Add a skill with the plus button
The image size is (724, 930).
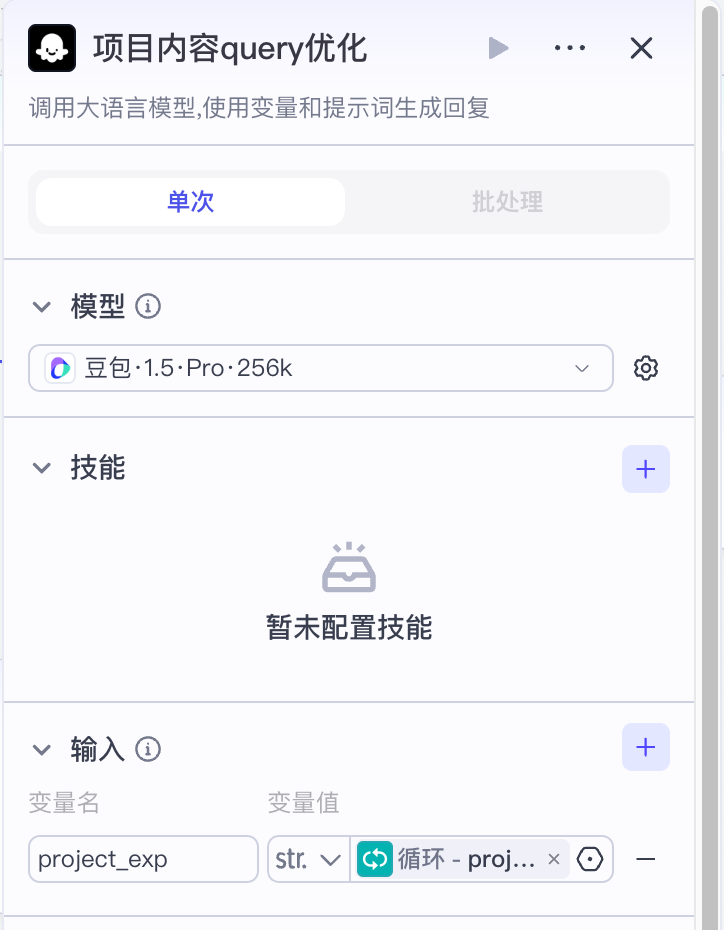click(x=646, y=469)
